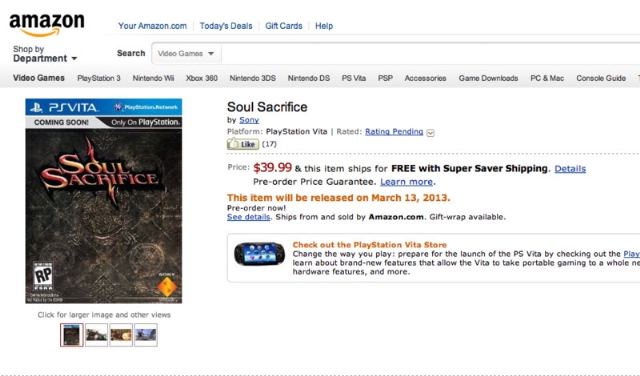Open the PS Vita category tab
640x376 pixels.
pos(354,78)
